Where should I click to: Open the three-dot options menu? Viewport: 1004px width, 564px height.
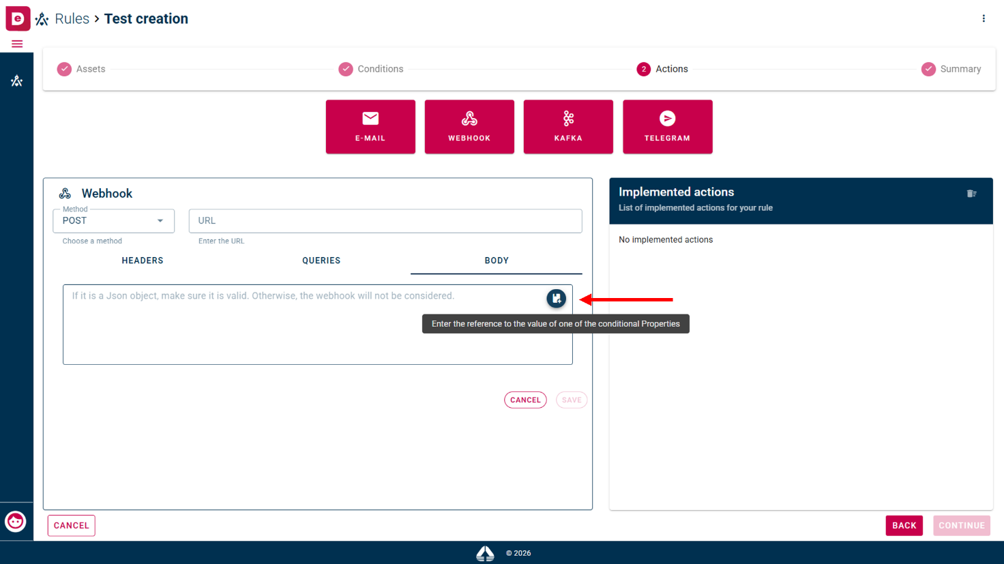point(984,19)
